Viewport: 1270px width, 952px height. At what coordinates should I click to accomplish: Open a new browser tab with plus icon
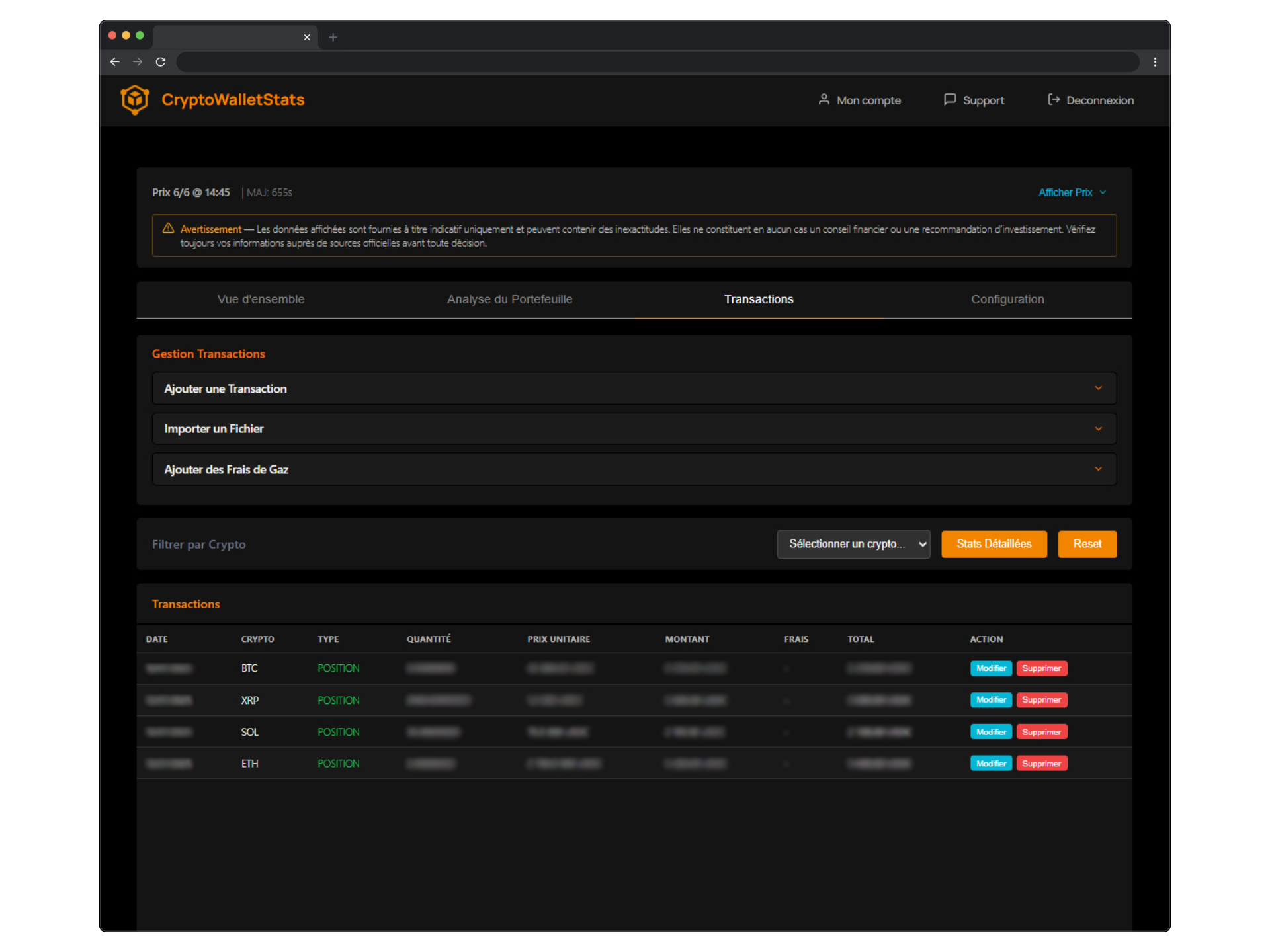[x=333, y=37]
